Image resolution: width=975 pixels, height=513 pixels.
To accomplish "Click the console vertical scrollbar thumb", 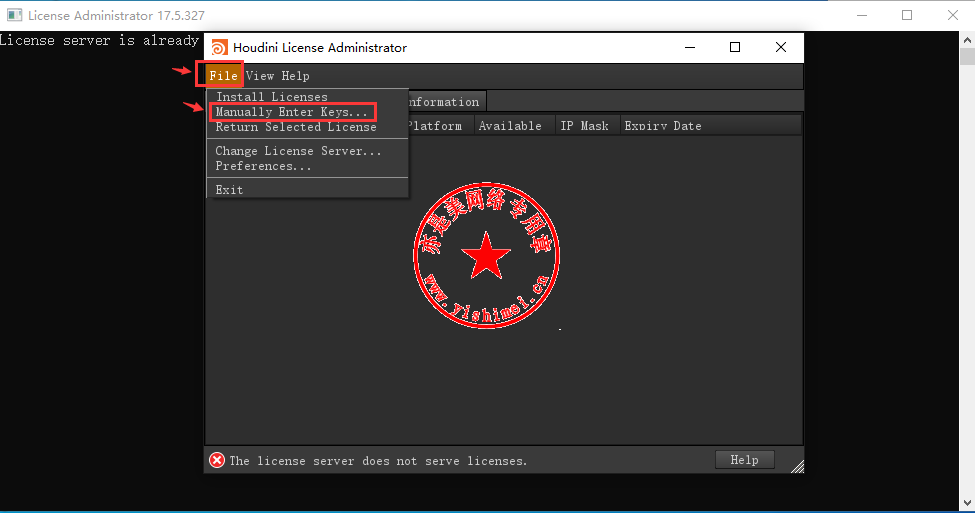I will coord(968,57).
